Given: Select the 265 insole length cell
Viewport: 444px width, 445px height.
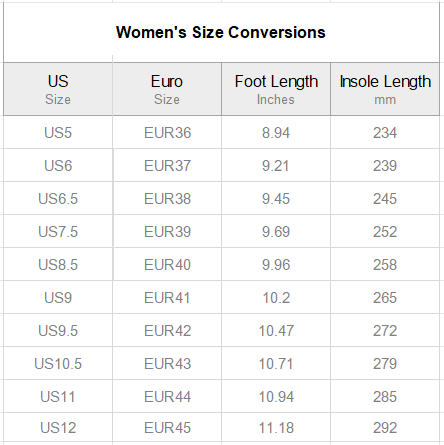Looking at the screenshot, I should pyautogui.click(x=385, y=298).
